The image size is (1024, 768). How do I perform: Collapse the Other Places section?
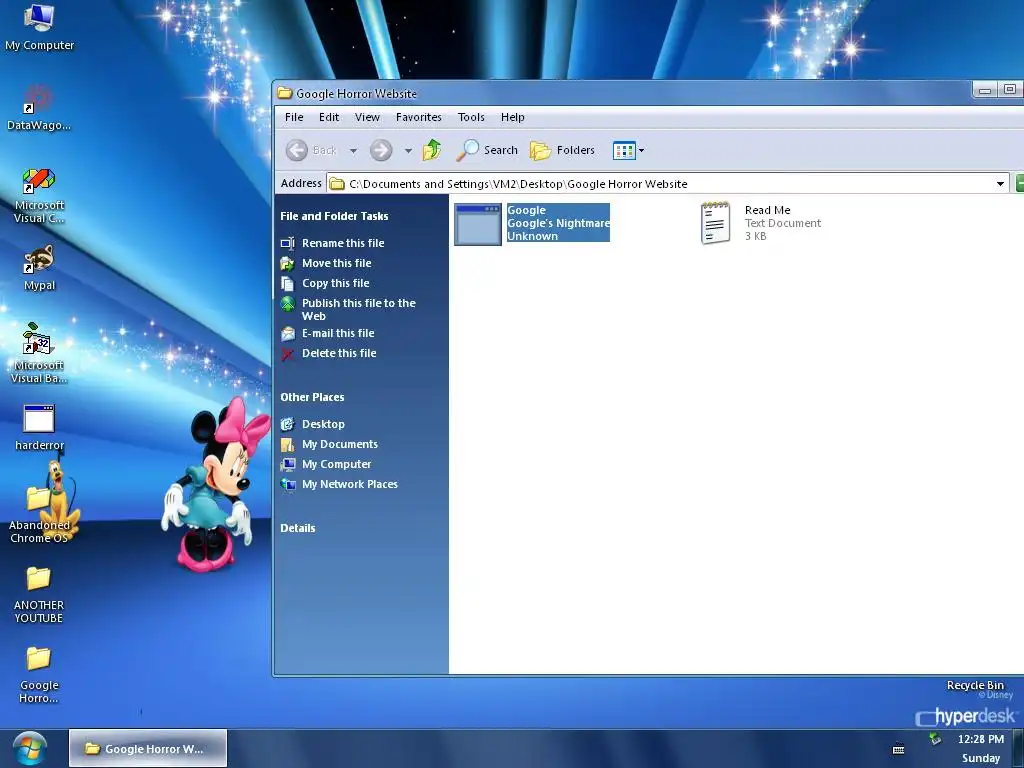point(312,397)
